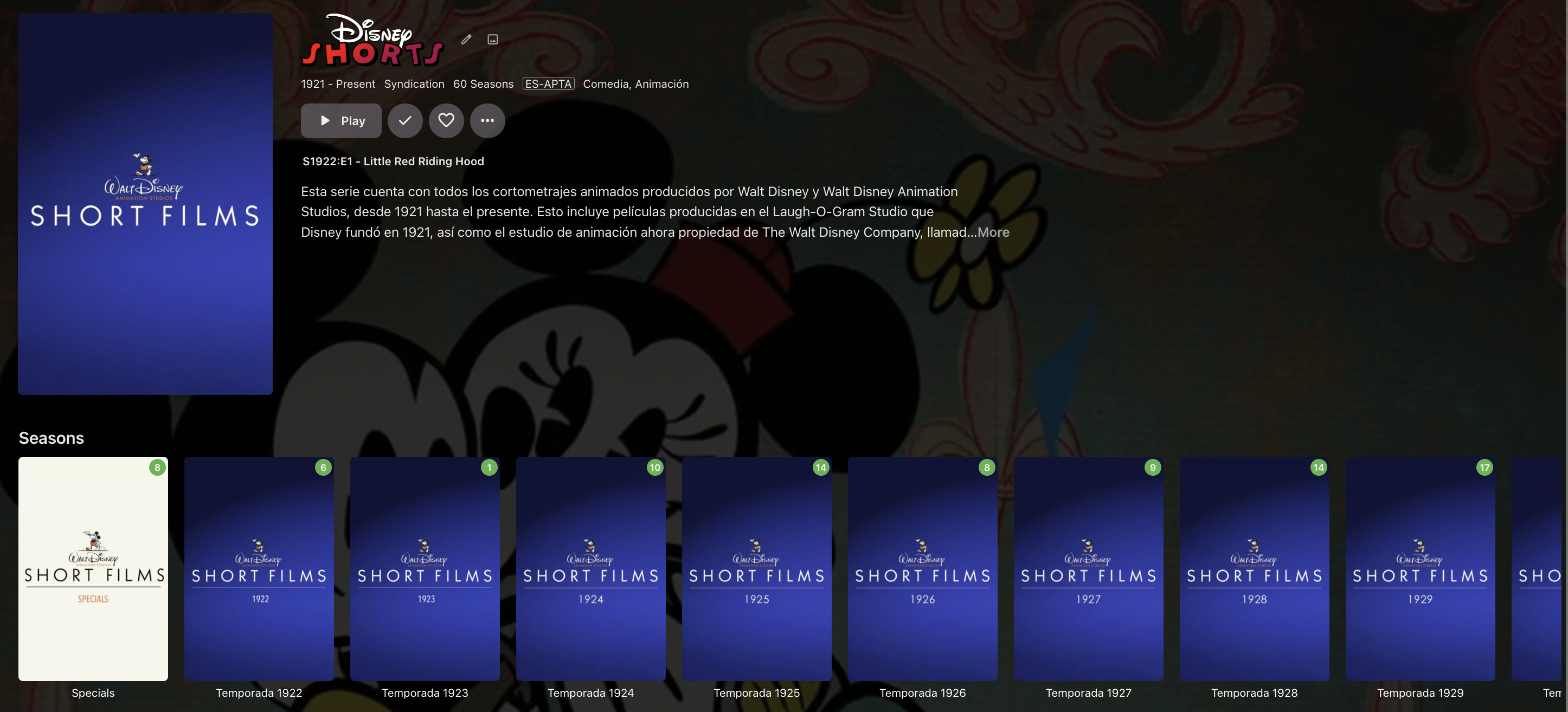
Task: Click the Disney Shorts logo
Action: (x=372, y=40)
